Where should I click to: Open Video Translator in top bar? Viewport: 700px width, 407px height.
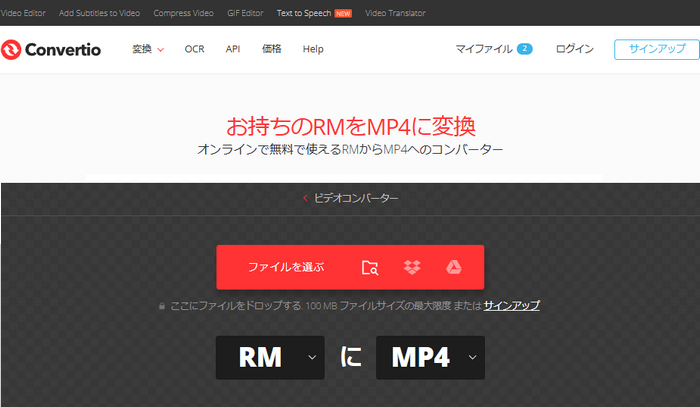(x=395, y=13)
